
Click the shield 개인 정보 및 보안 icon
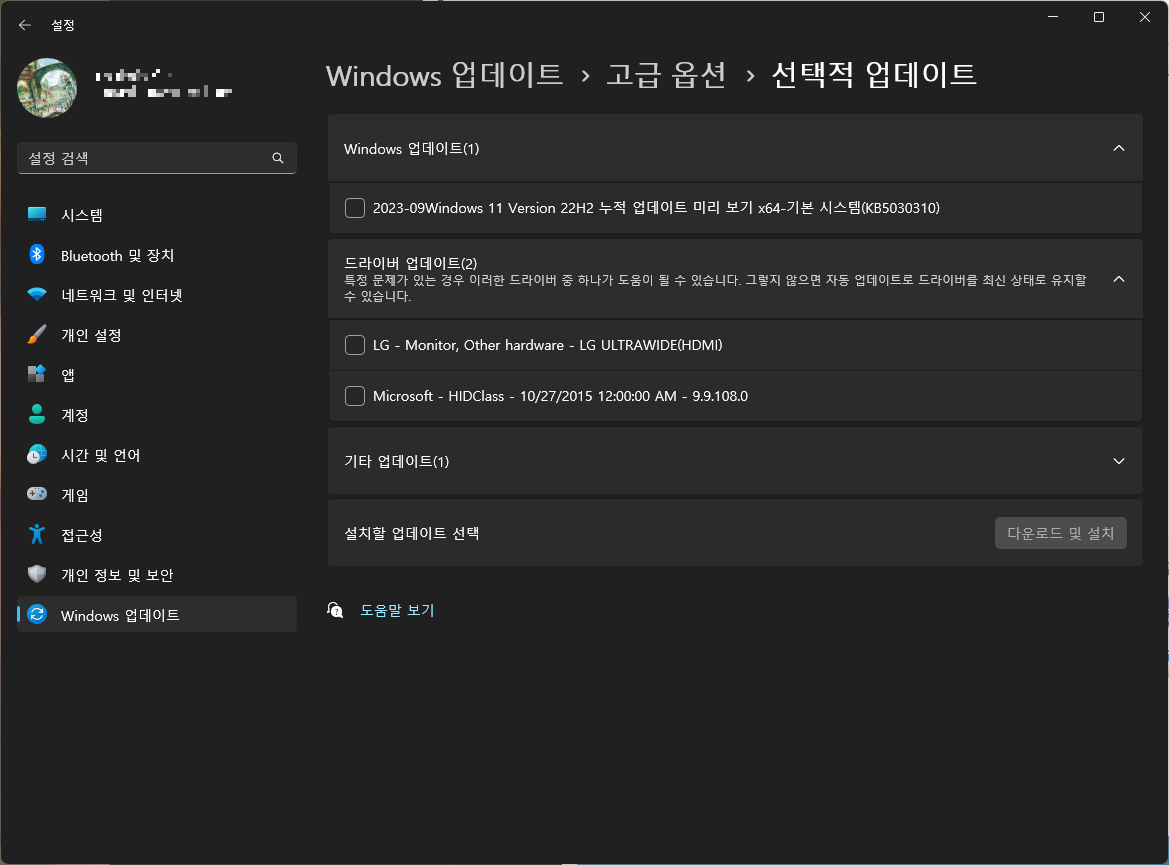click(x=37, y=574)
